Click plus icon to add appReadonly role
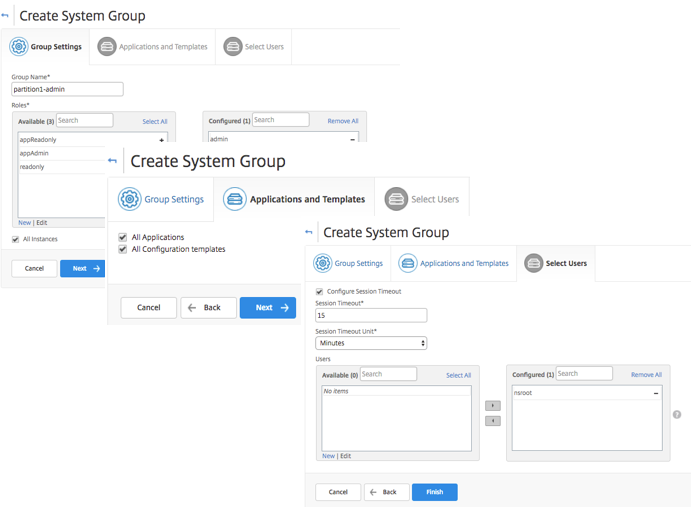 (162, 140)
